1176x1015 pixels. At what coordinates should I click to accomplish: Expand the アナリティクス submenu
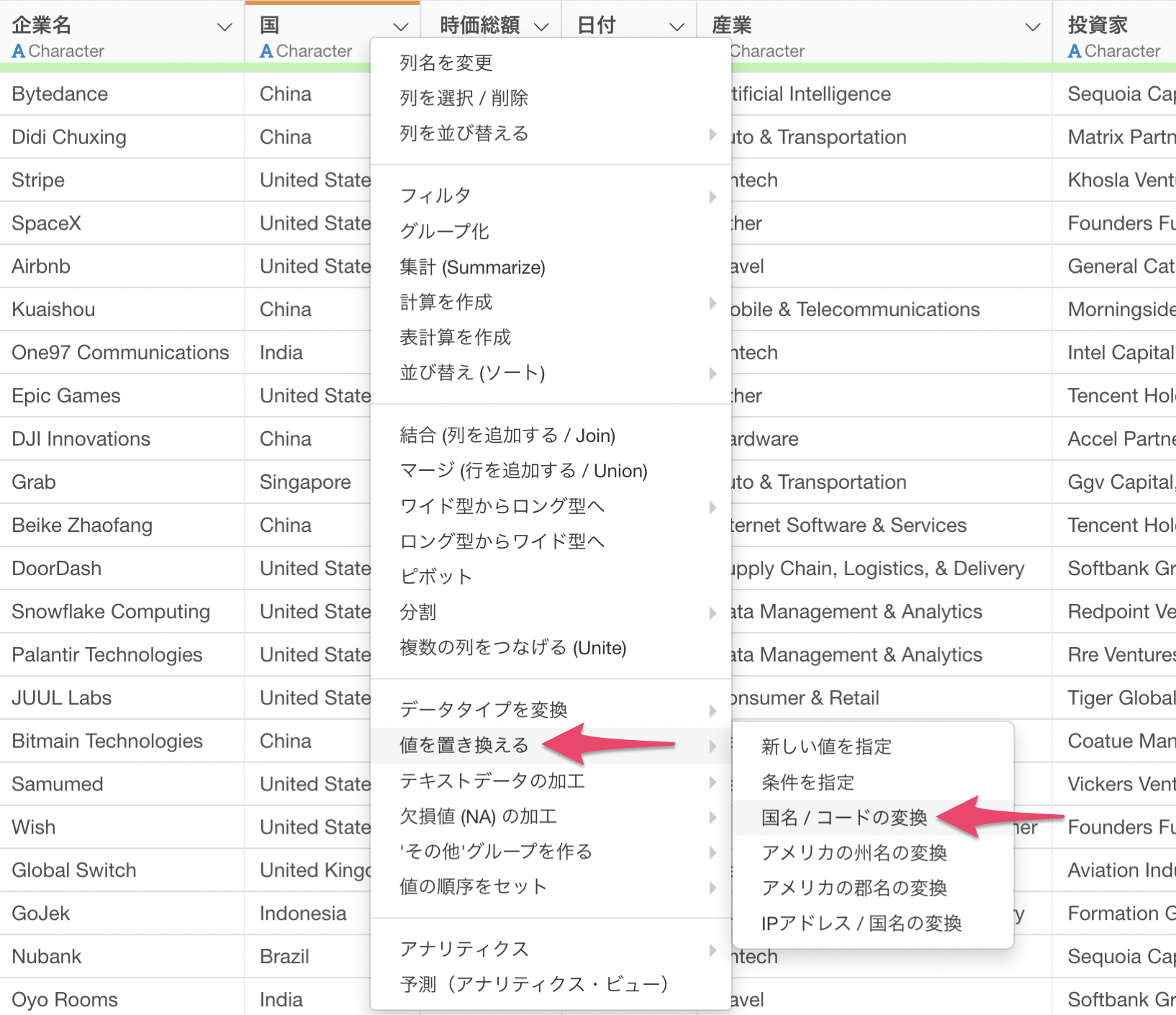click(551, 949)
